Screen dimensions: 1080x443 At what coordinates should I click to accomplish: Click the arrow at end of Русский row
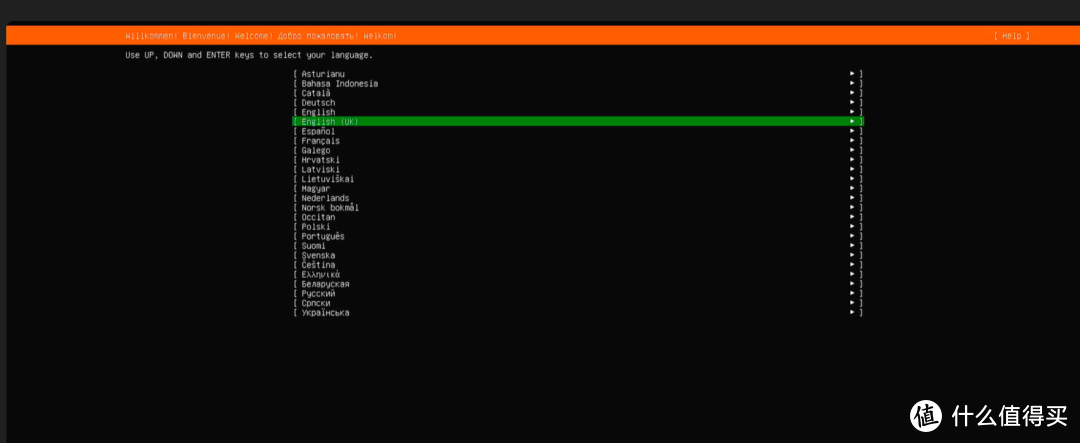click(853, 293)
